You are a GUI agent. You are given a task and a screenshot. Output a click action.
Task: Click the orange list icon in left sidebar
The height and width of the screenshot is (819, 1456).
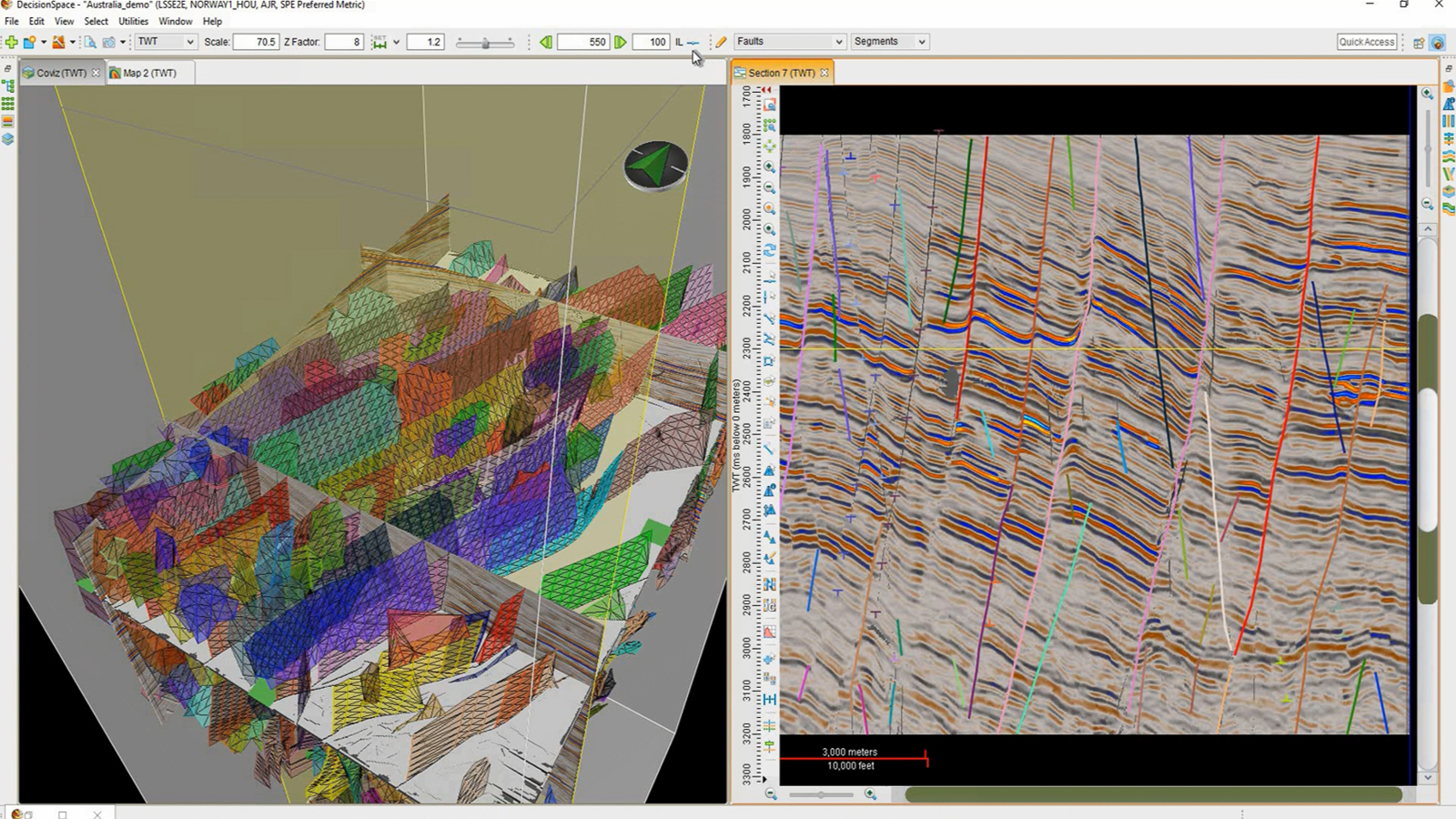tap(8, 121)
